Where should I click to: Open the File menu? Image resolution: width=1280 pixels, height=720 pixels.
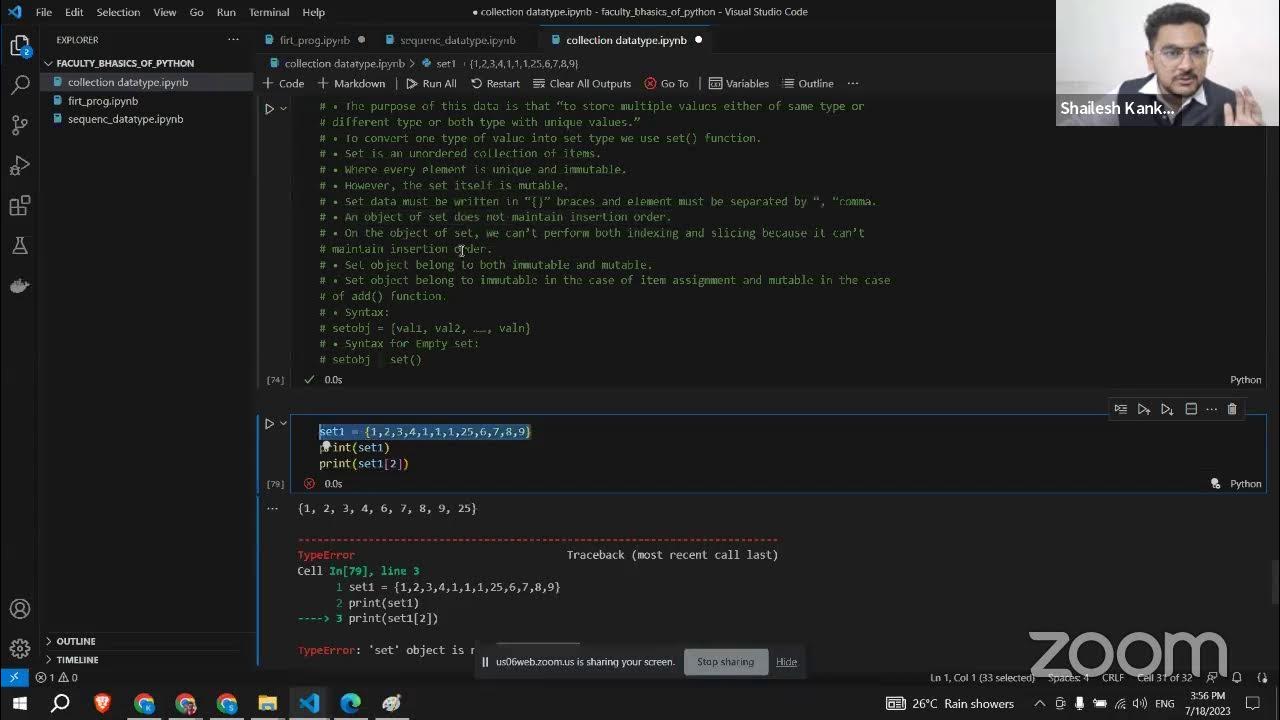pos(44,12)
